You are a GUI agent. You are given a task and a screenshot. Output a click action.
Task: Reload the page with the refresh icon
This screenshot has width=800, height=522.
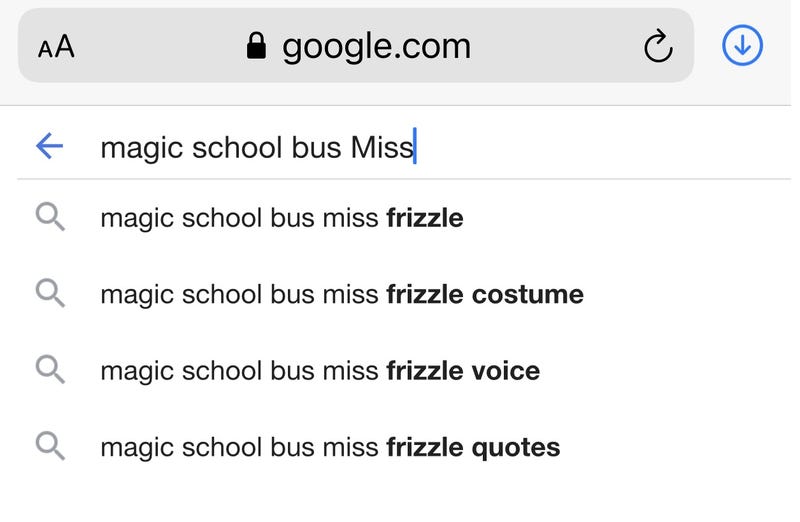point(657,46)
